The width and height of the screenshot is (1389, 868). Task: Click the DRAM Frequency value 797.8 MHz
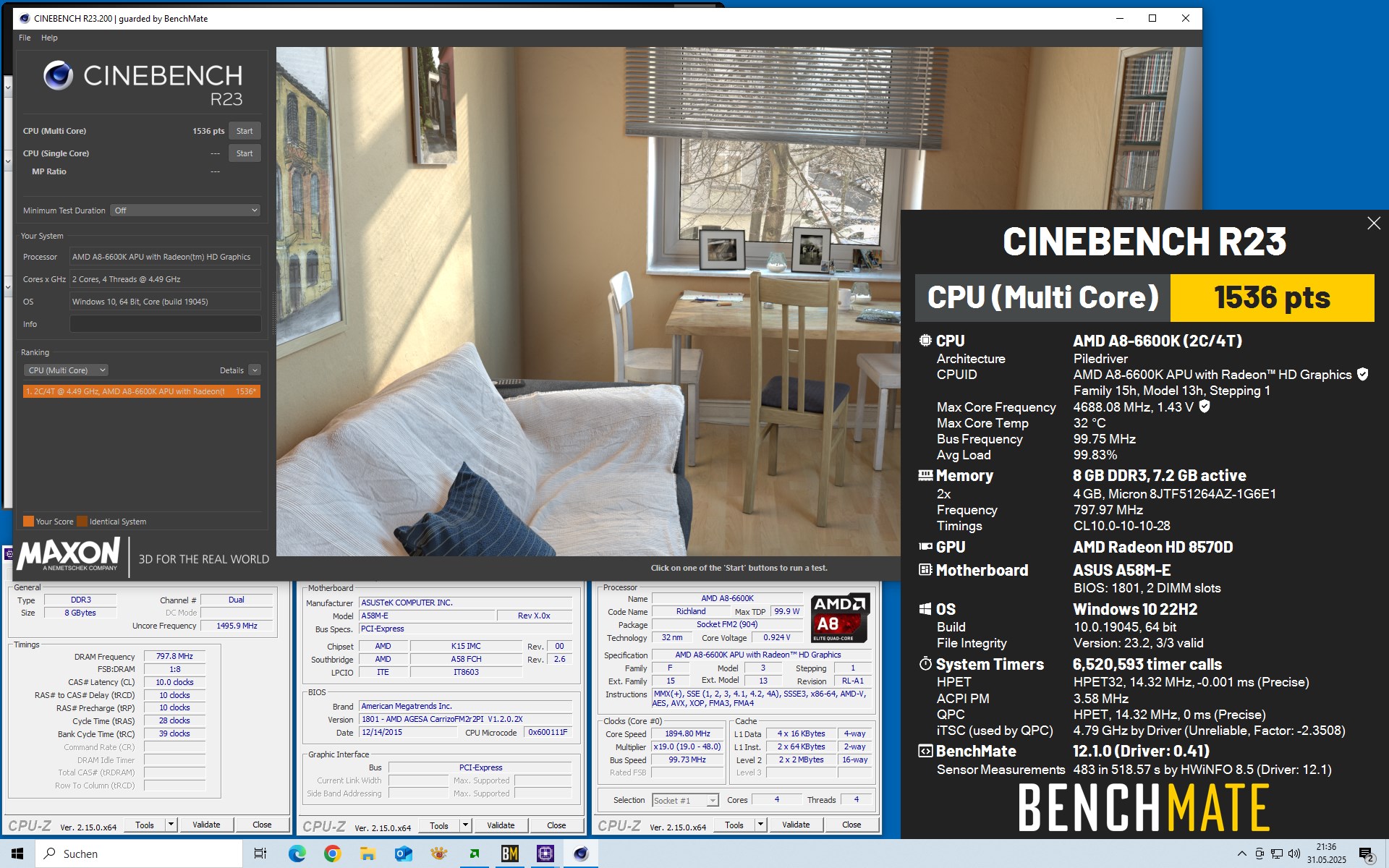tap(174, 656)
